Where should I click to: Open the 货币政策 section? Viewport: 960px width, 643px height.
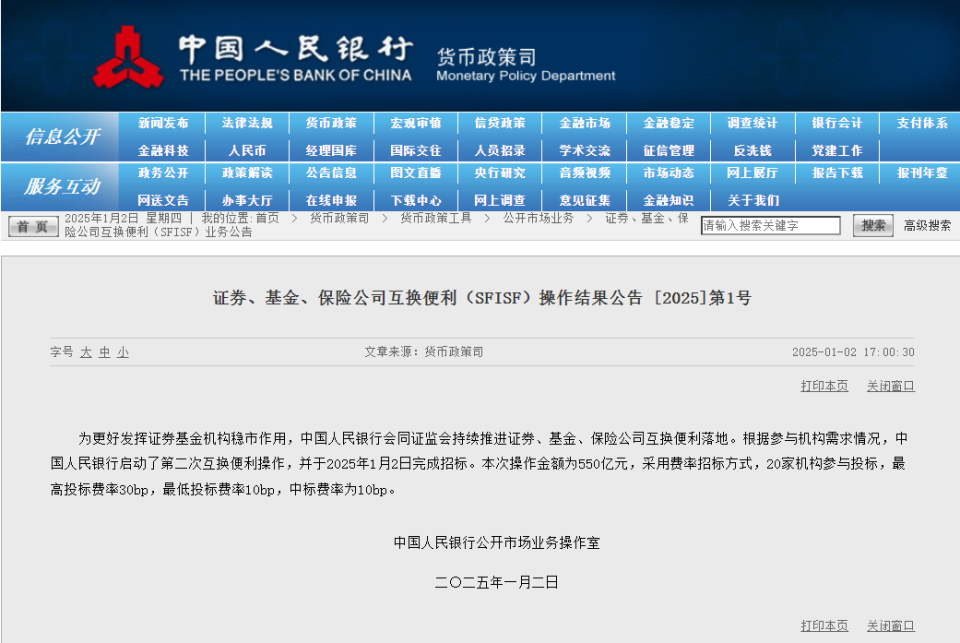330,124
